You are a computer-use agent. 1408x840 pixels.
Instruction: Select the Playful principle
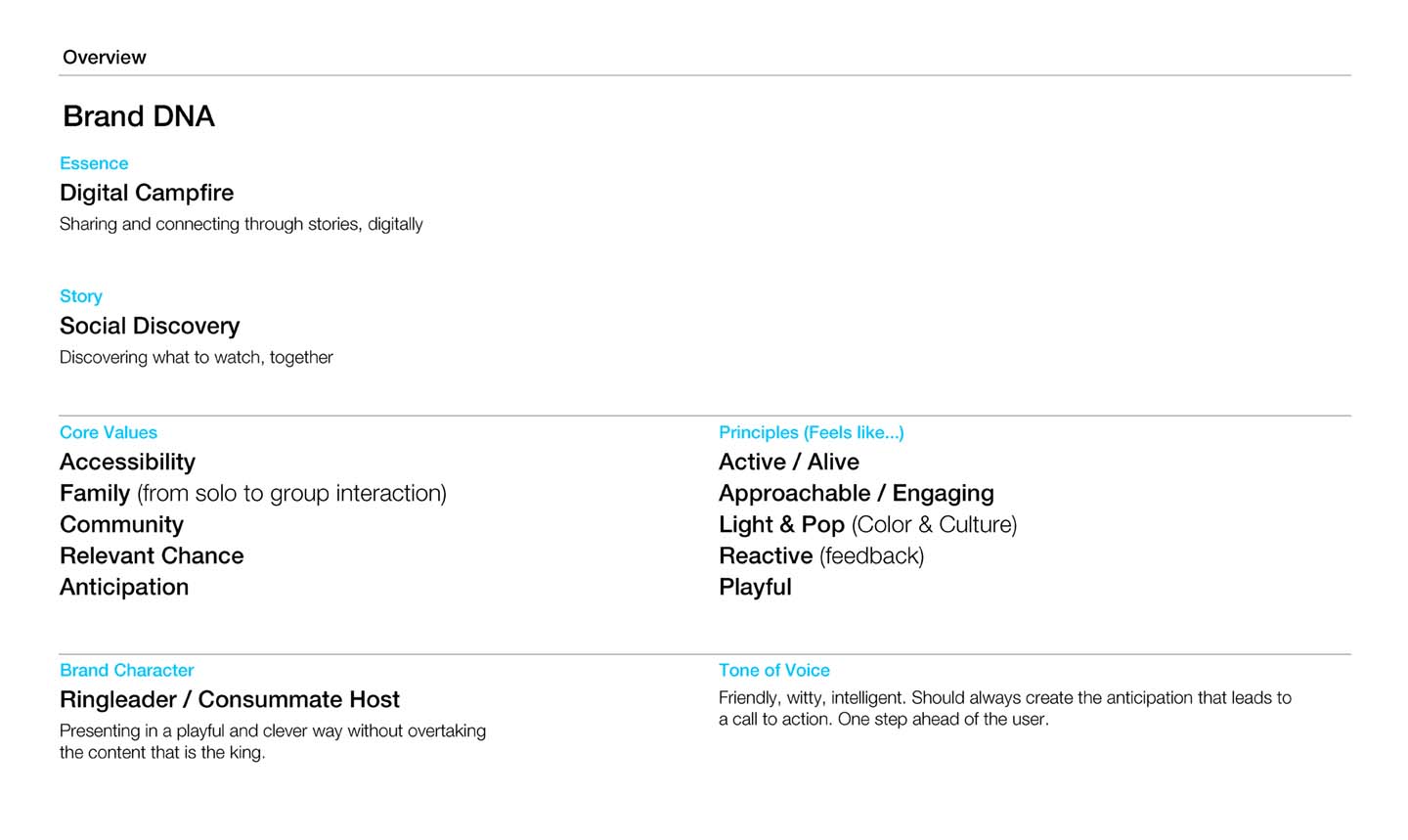pos(755,587)
